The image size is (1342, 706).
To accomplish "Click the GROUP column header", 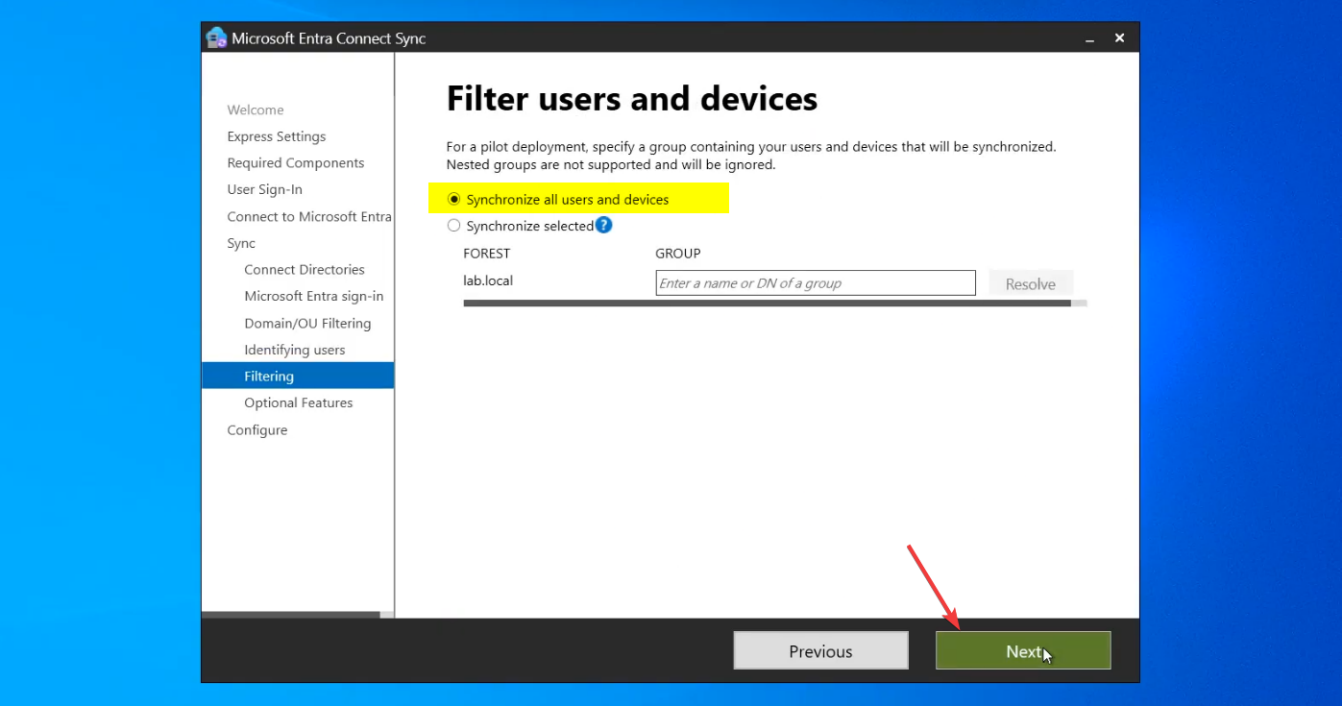I will [x=678, y=253].
